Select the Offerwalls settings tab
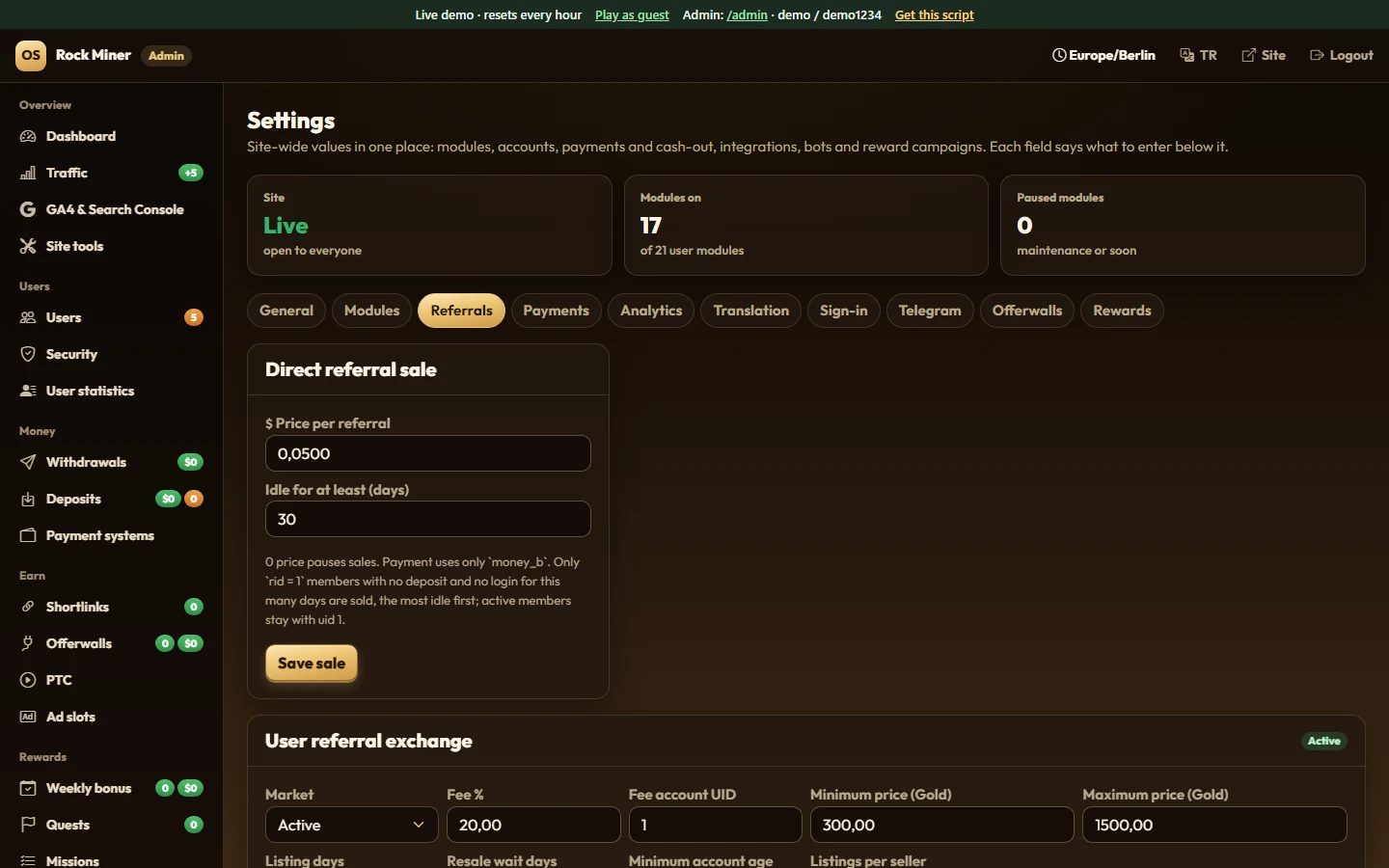Screen dimensions: 1389x868 point(1027,311)
